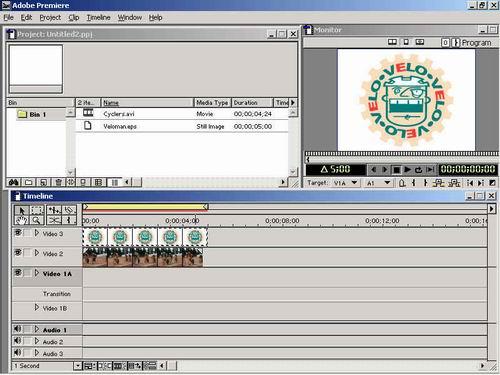Expand the Video 1A track triangle

coord(37,273)
